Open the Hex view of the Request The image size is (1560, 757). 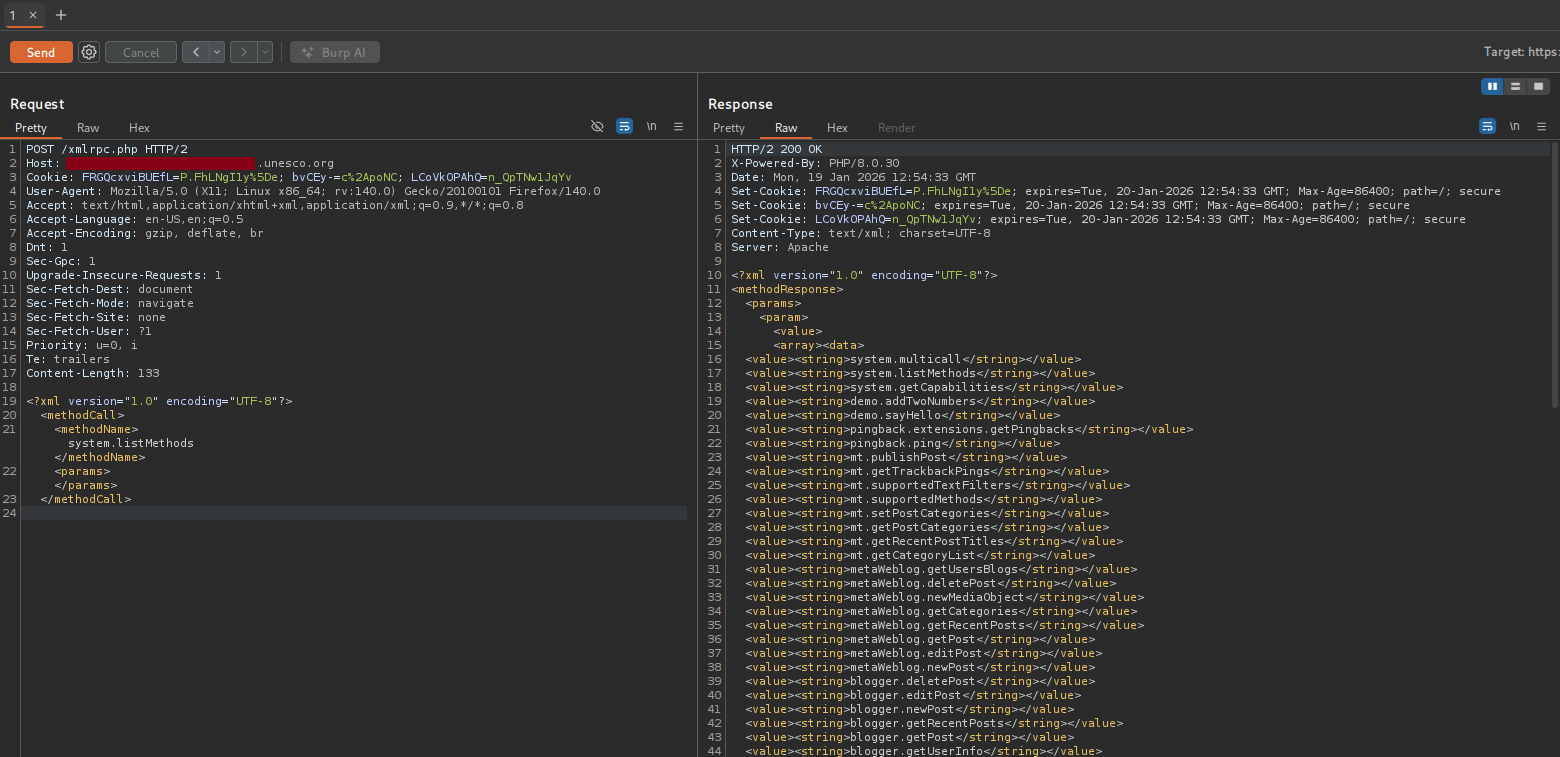pos(139,128)
